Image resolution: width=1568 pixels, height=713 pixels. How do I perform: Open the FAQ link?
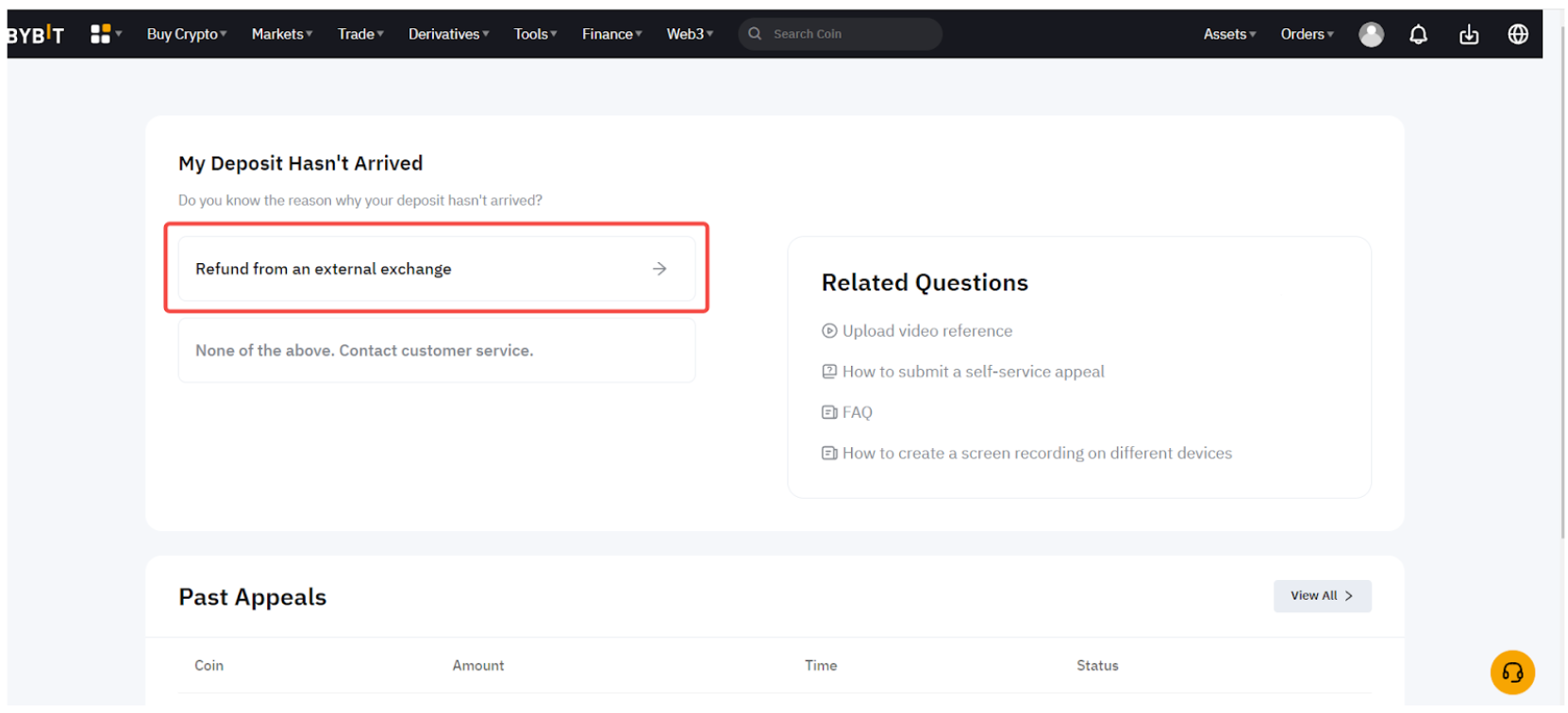857,412
